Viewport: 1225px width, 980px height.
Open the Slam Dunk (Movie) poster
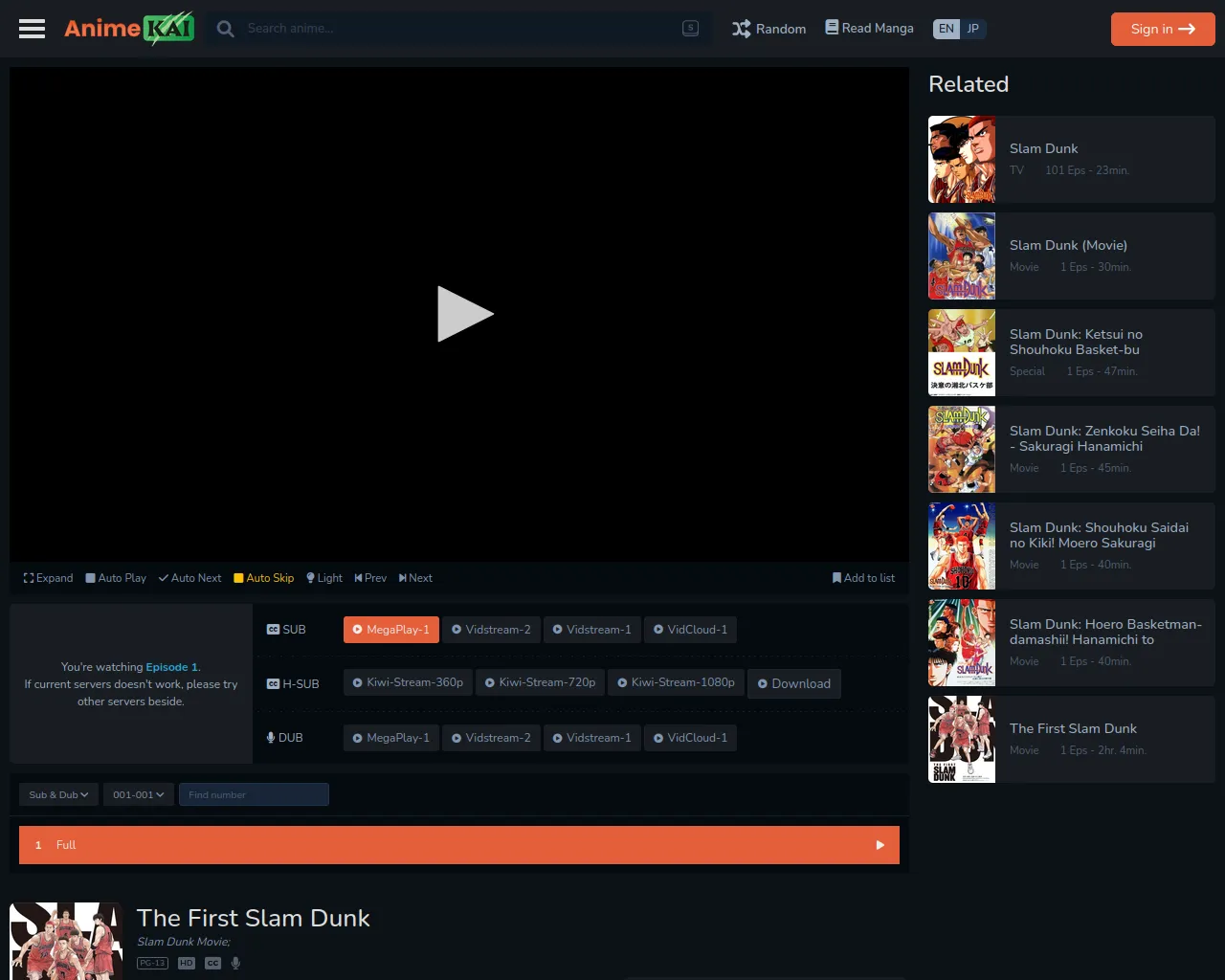(x=962, y=256)
